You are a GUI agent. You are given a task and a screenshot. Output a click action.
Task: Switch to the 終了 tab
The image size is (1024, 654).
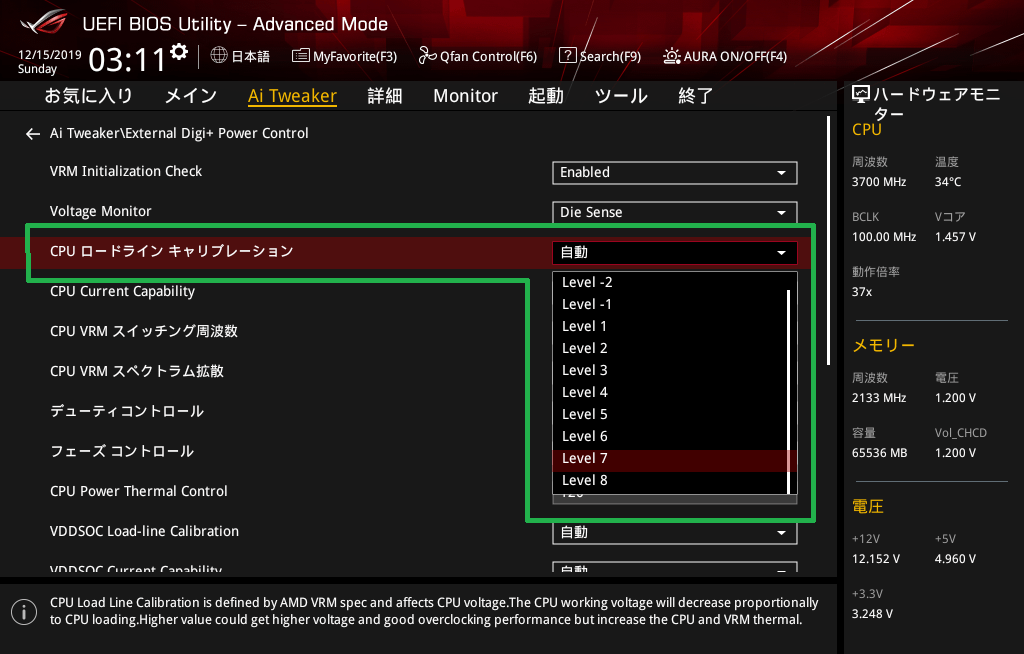696,96
